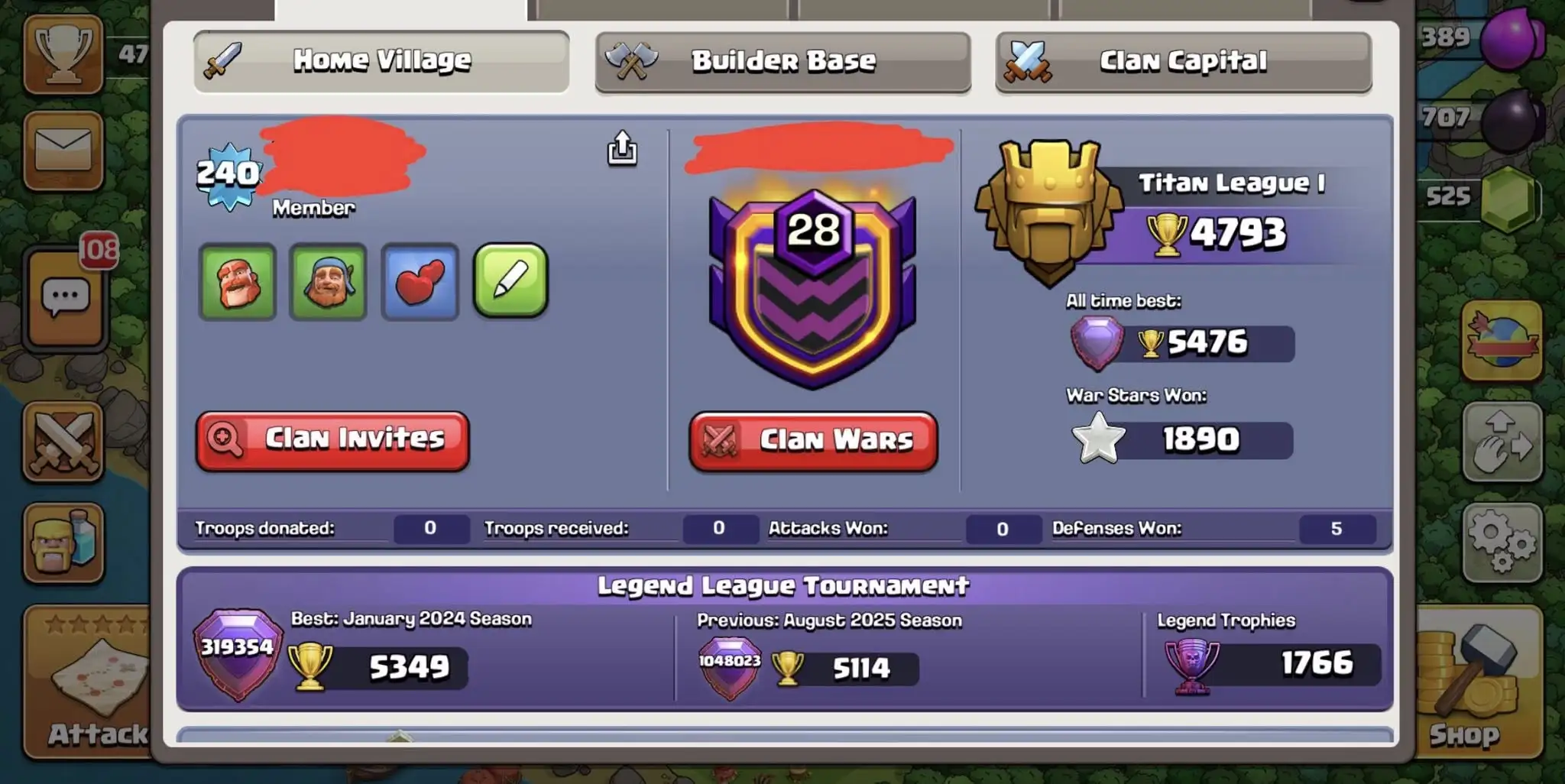Click the Clan Wars button
This screenshot has height=784, width=1565.
[813, 442]
